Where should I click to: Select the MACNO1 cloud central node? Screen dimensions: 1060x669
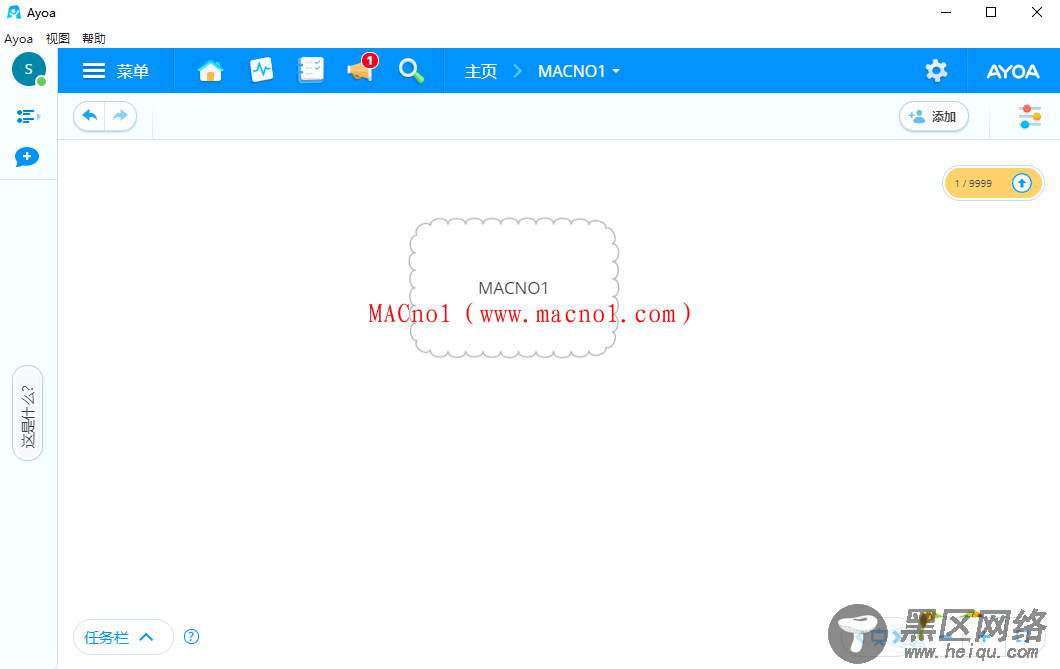point(514,288)
